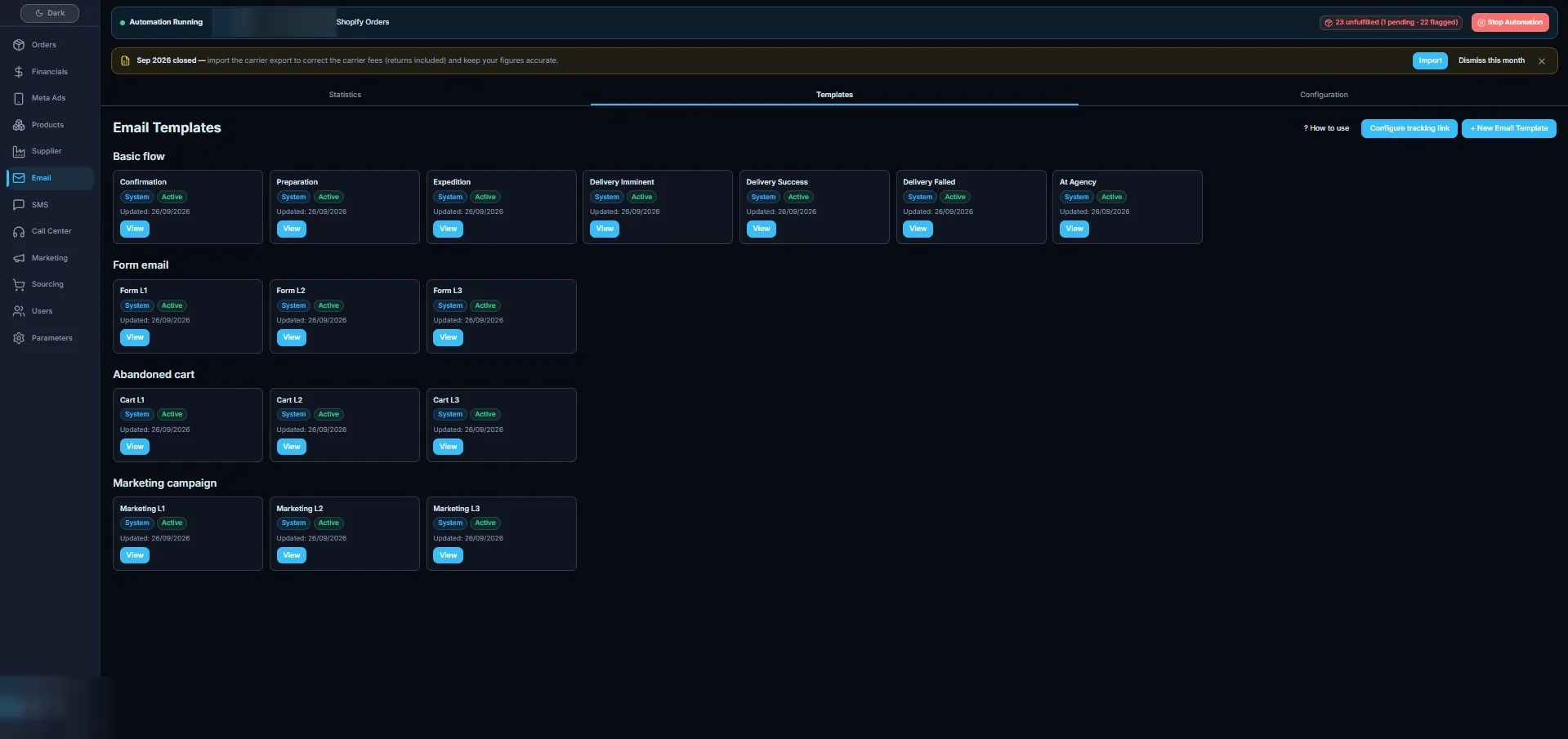The height and width of the screenshot is (739, 1568).
Task: Select the Templates tab
Action: coord(834,95)
